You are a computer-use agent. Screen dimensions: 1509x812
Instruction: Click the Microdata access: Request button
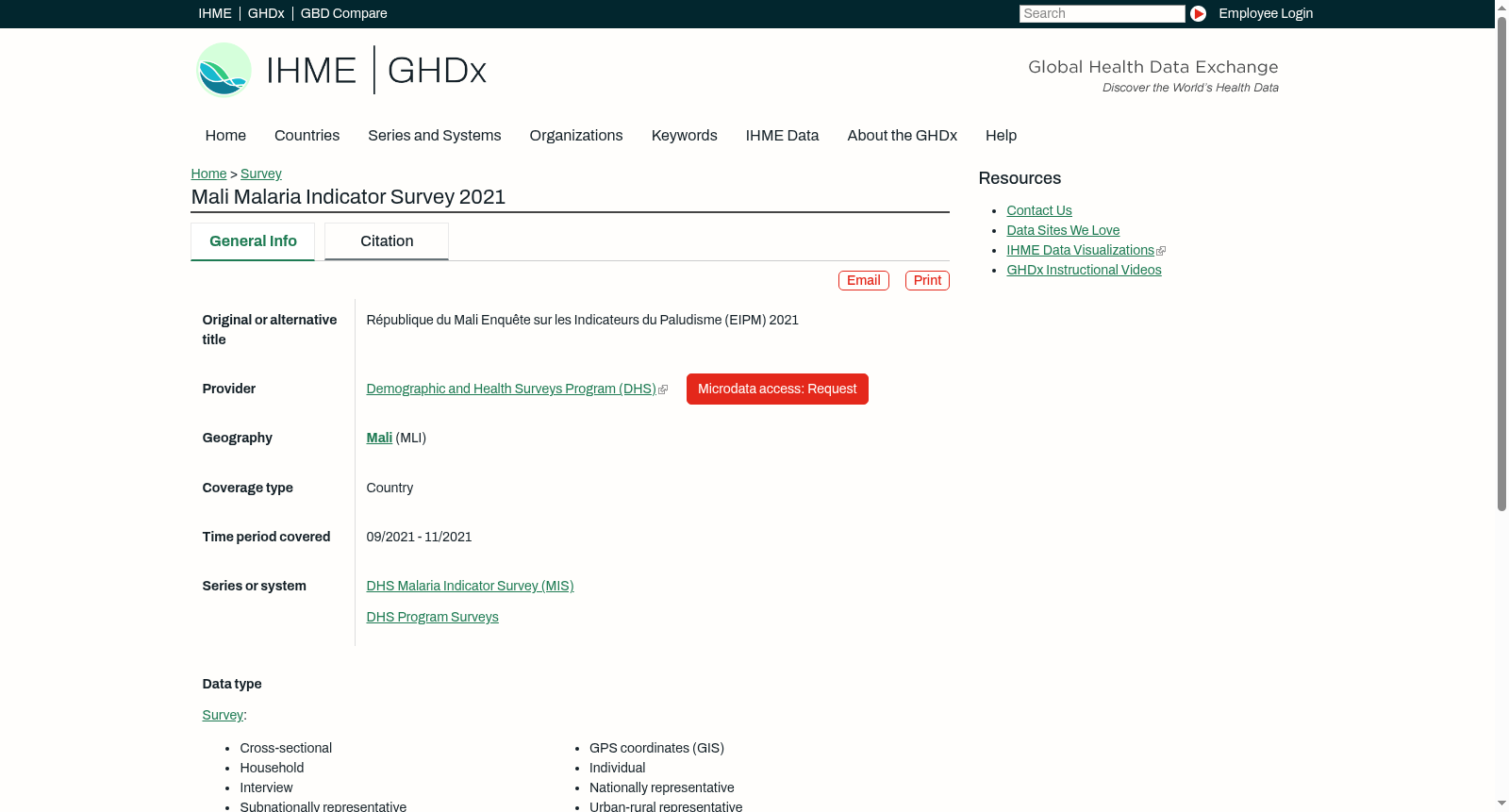coord(777,389)
